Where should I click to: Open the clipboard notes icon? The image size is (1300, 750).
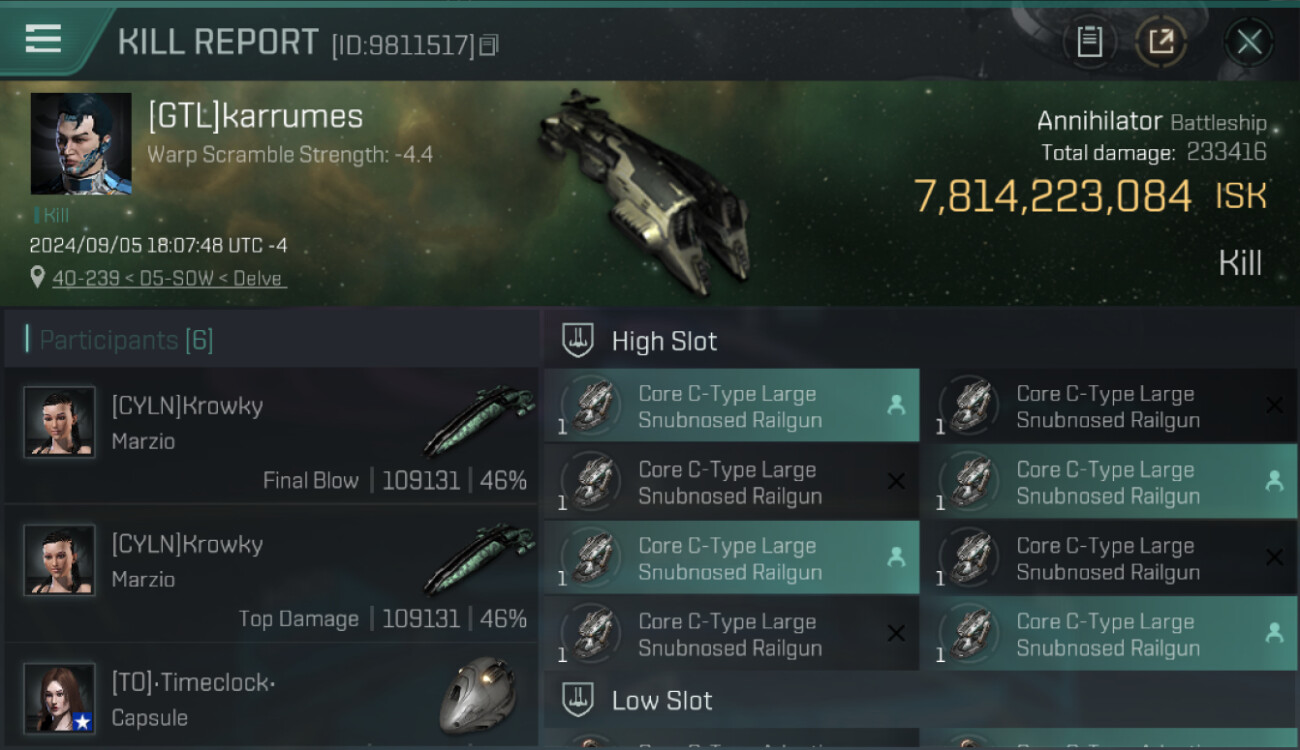[1089, 42]
